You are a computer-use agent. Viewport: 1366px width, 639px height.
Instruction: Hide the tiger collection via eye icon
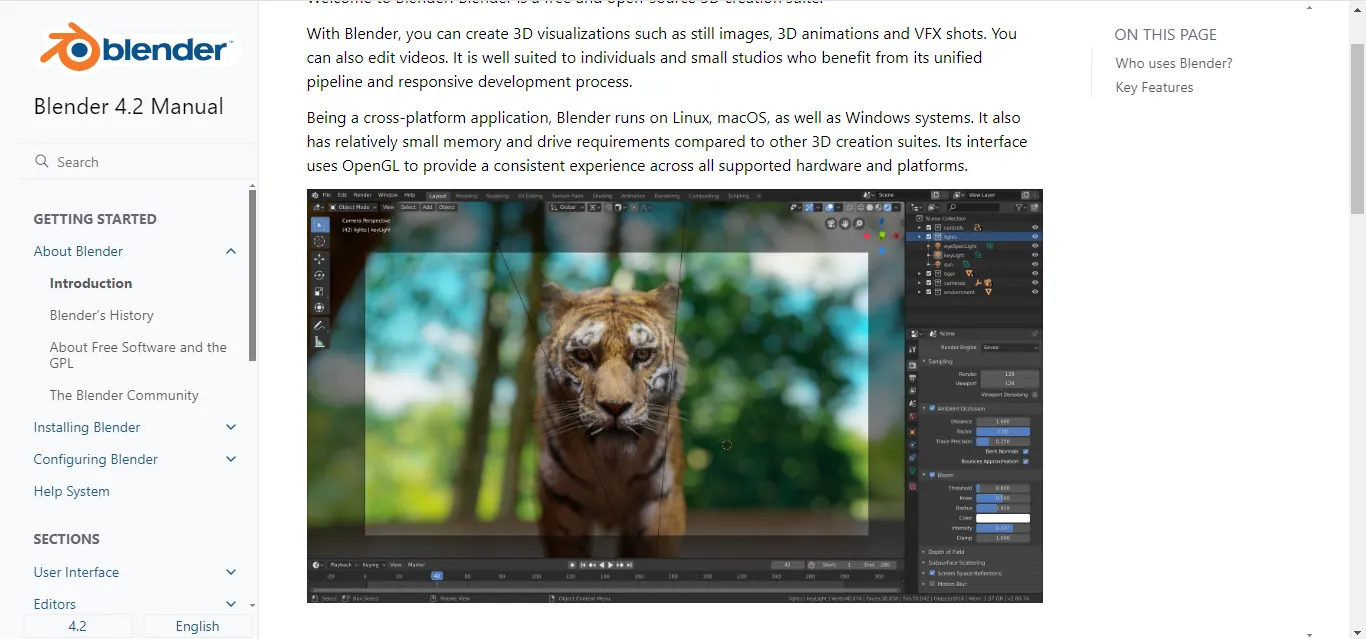pos(1035,273)
